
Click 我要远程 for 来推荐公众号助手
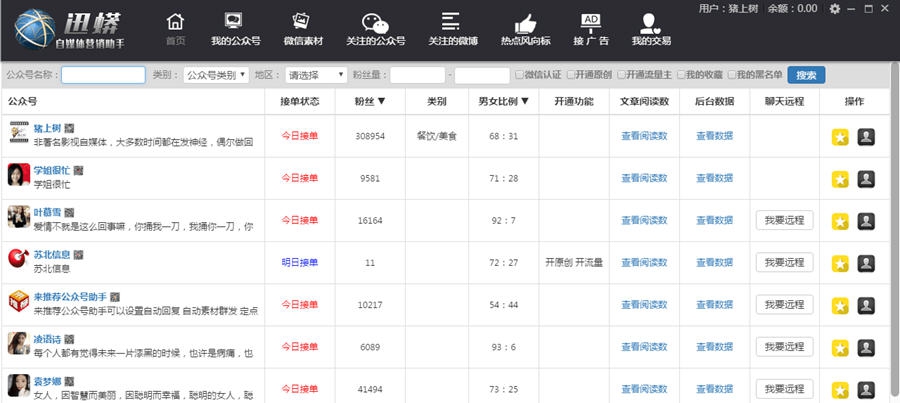pyautogui.click(x=785, y=305)
